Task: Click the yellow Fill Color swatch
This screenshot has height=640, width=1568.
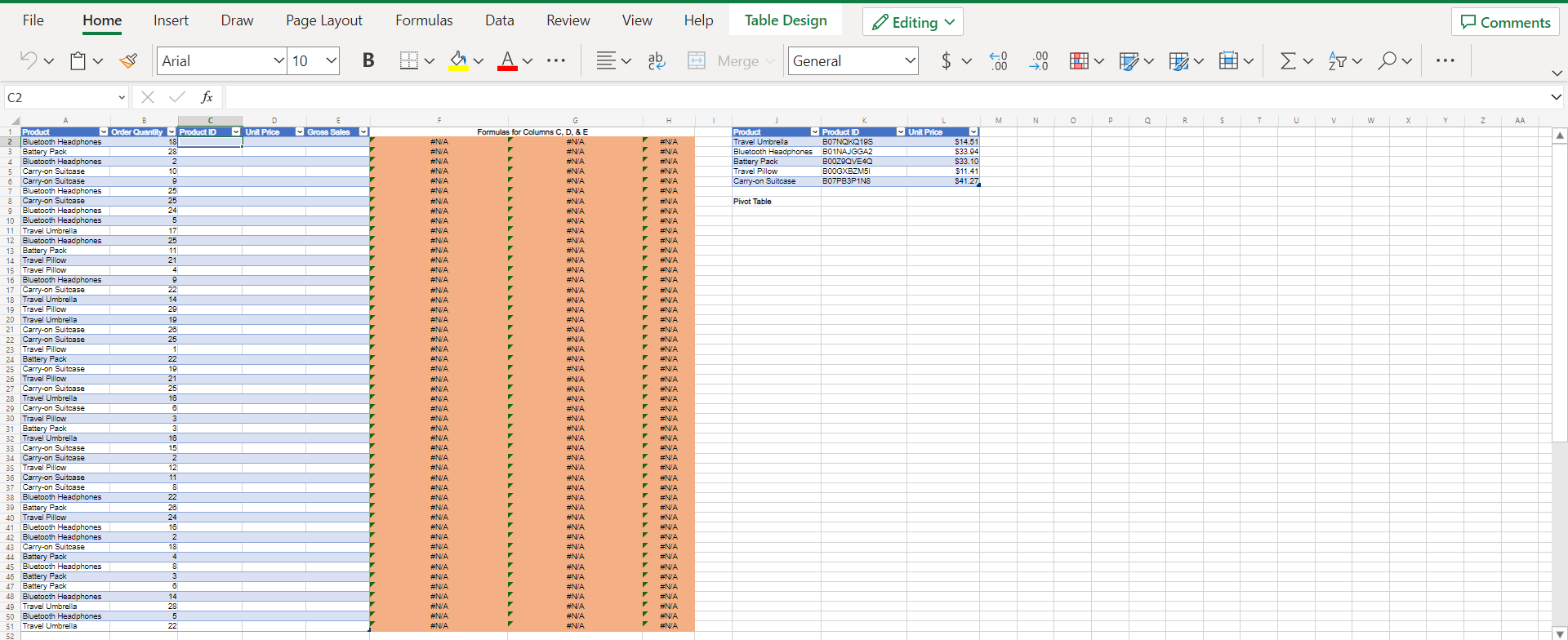Action: [x=458, y=60]
